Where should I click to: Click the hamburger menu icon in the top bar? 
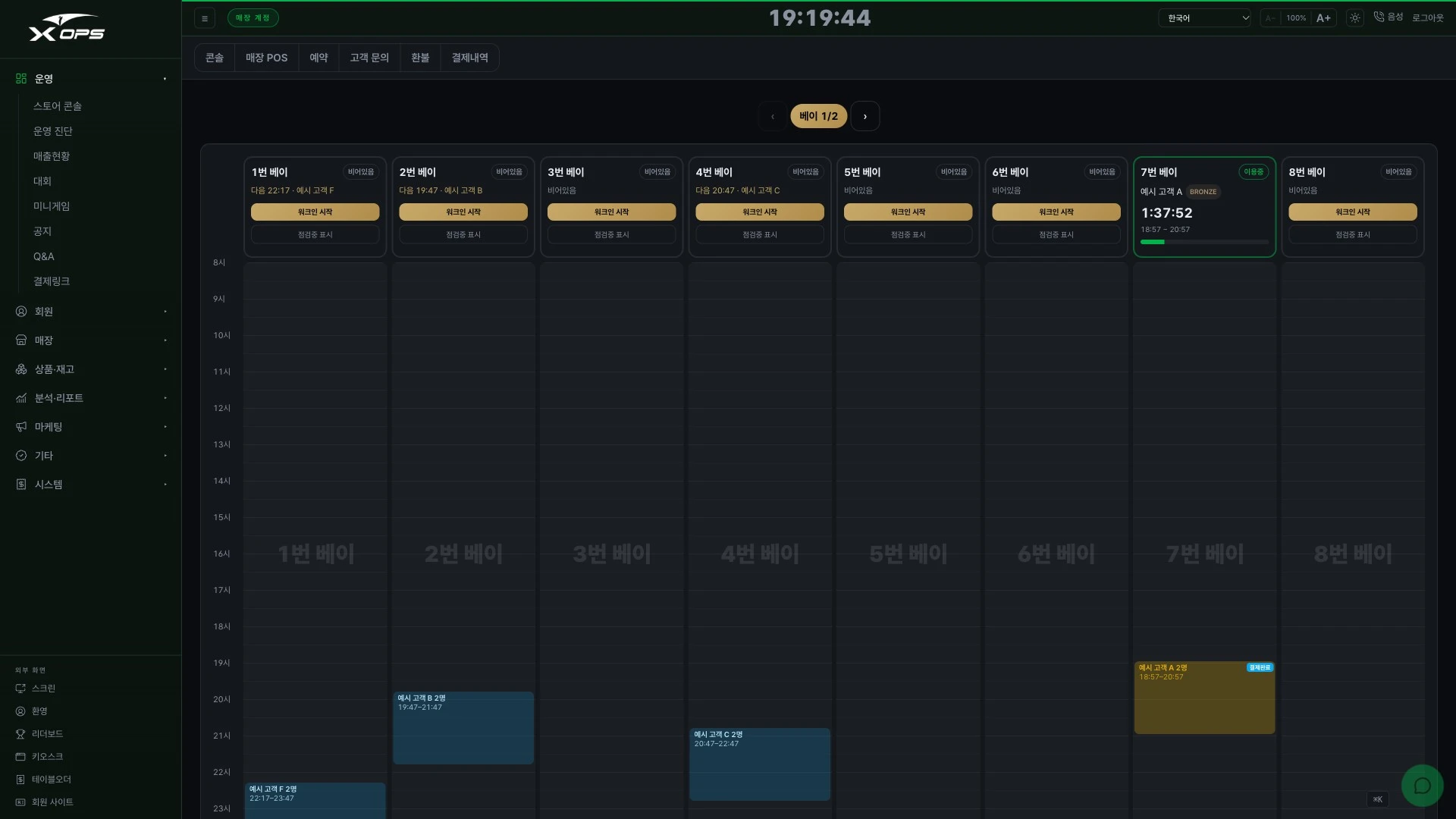pos(205,18)
